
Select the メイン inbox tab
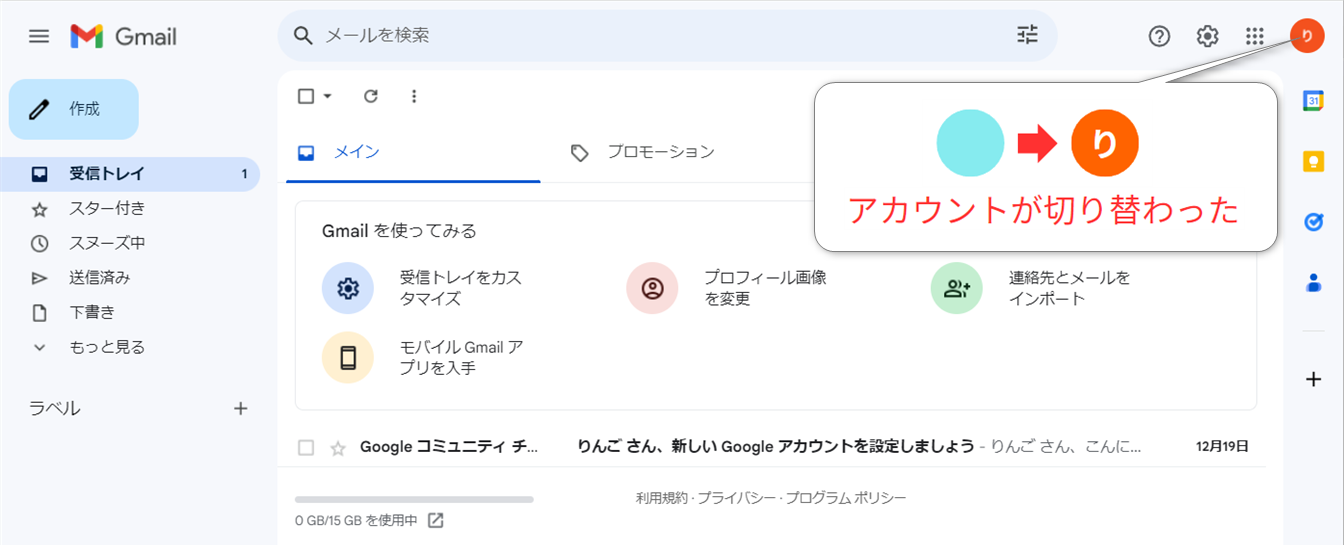point(355,152)
